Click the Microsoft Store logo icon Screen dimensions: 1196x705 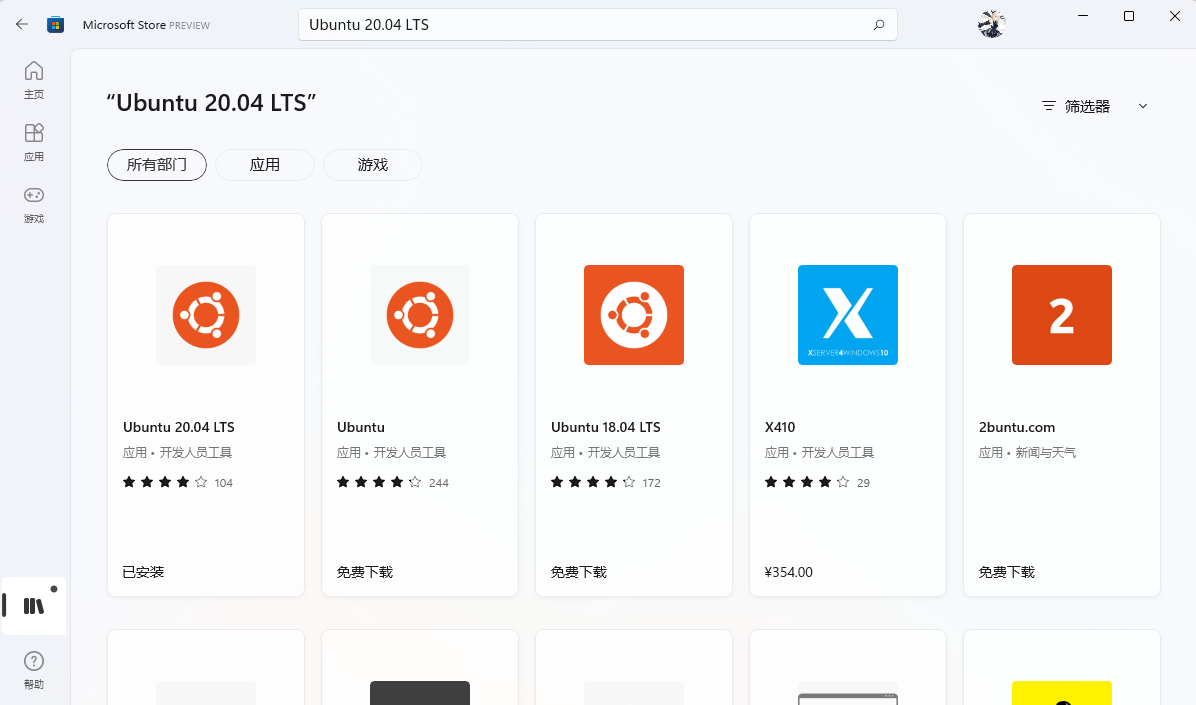pos(56,24)
